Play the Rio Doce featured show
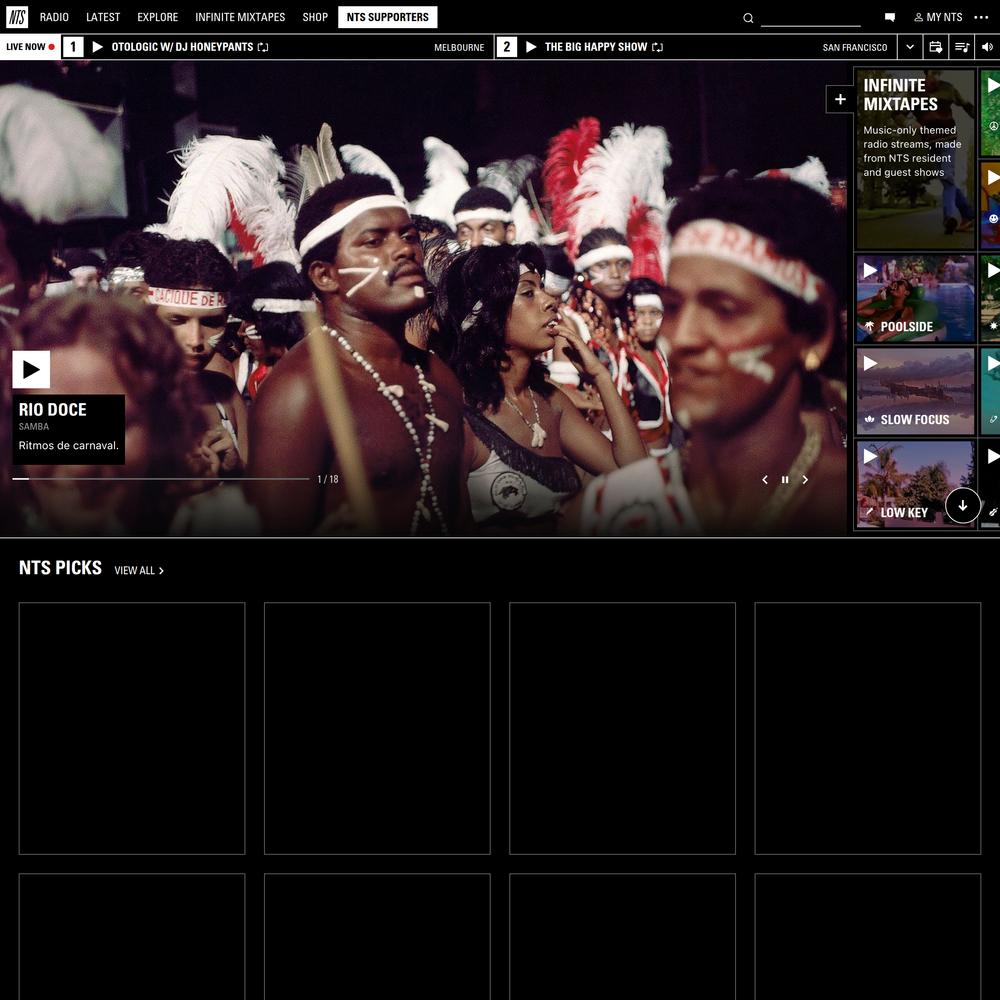1000x1000 pixels. pyautogui.click(x=31, y=370)
